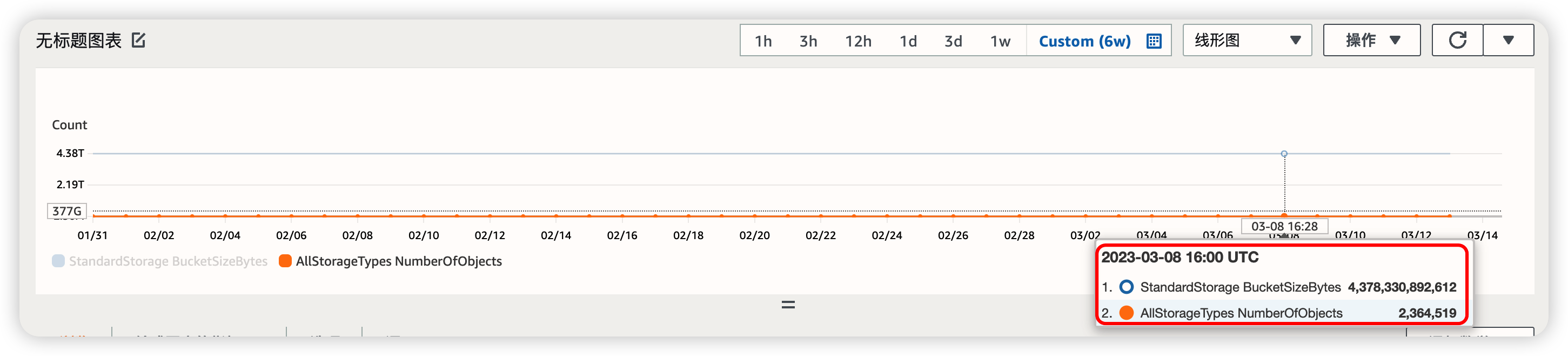Click the StandardStorage BucketSizeBytes legend label

click(x=168, y=261)
